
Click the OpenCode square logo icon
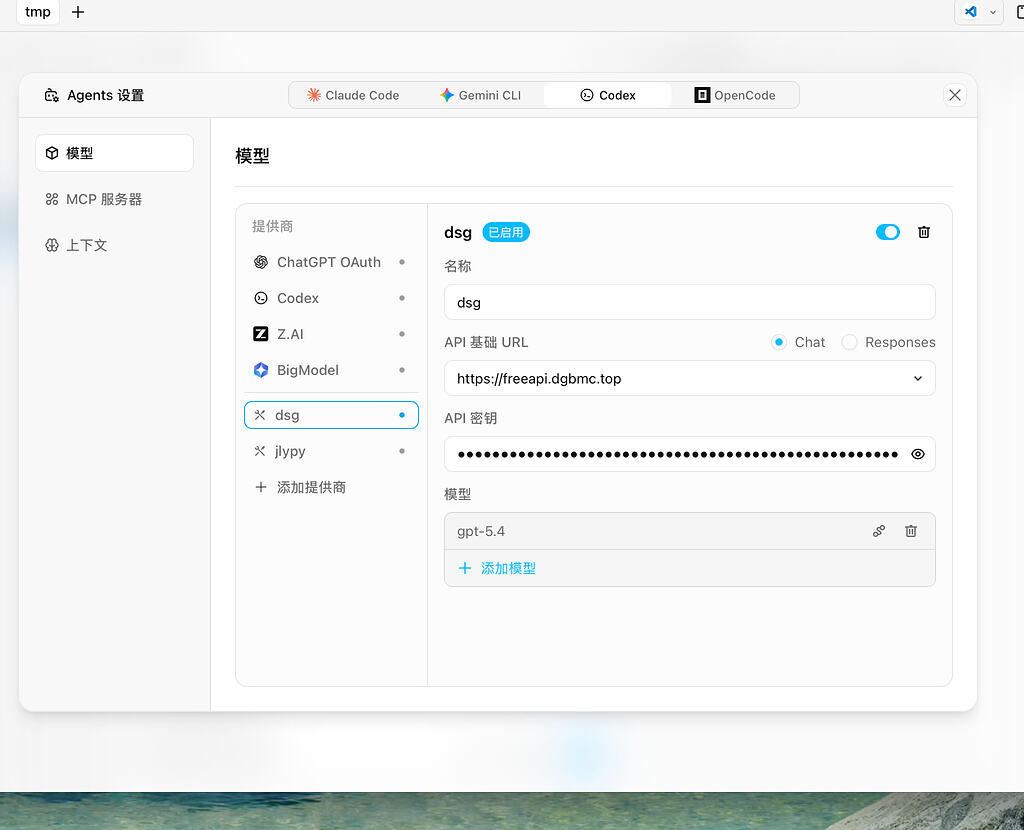702,95
